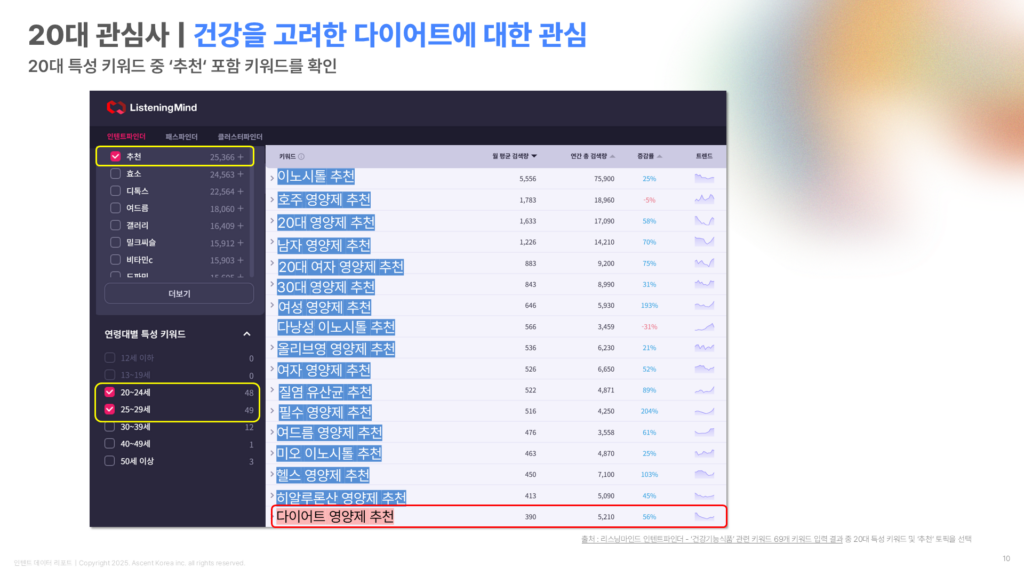Screen dimensions: 1024x576
Task: Switch to the 클러스터파인더 tab
Action: [x=240, y=136]
